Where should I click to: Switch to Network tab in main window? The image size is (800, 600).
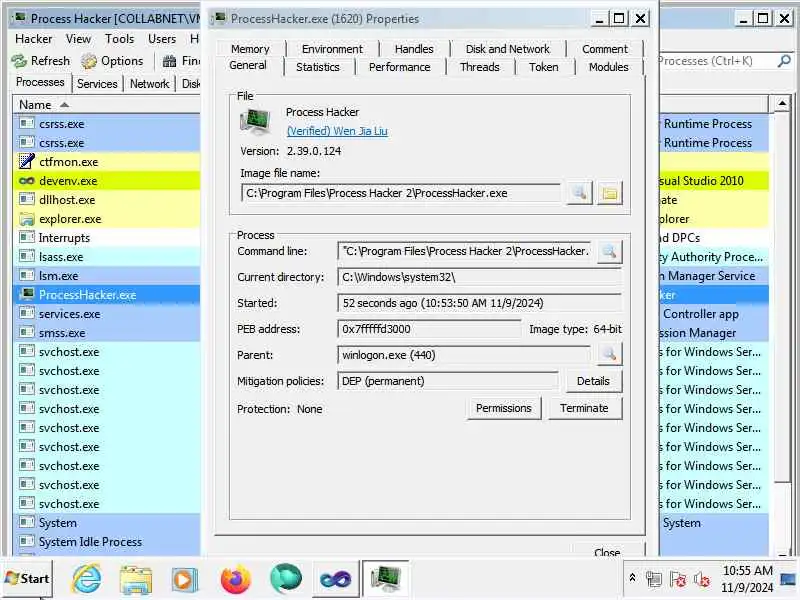coord(149,84)
